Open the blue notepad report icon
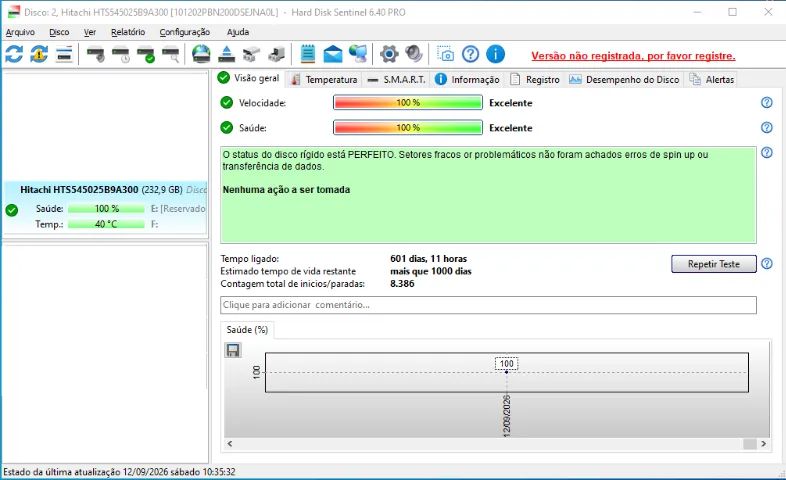Viewport: 786px width, 480px height. point(308,54)
